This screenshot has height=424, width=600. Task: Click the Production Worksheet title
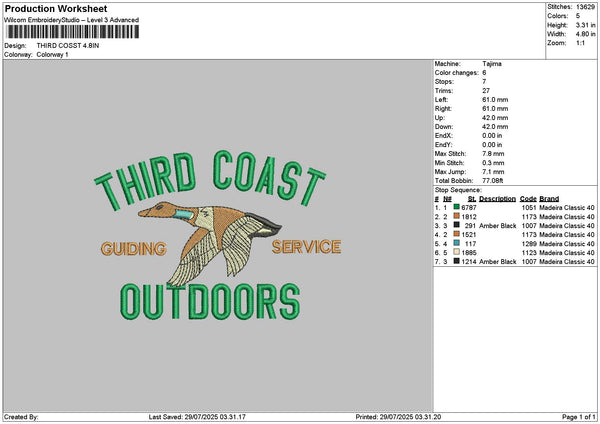pyautogui.click(x=56, y=8)
